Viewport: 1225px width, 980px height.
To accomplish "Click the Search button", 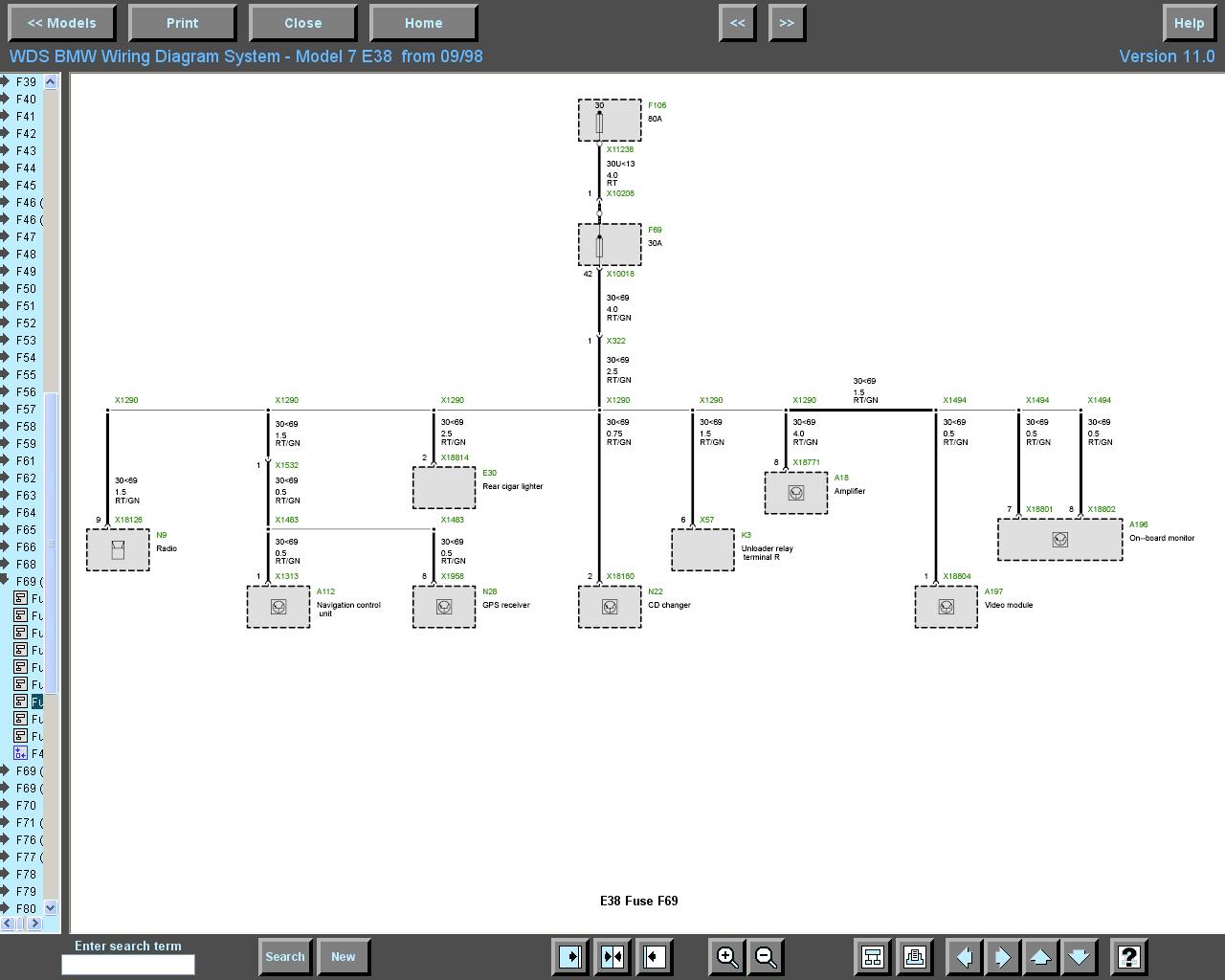I will pyautogui.click(x=284, y=956).
